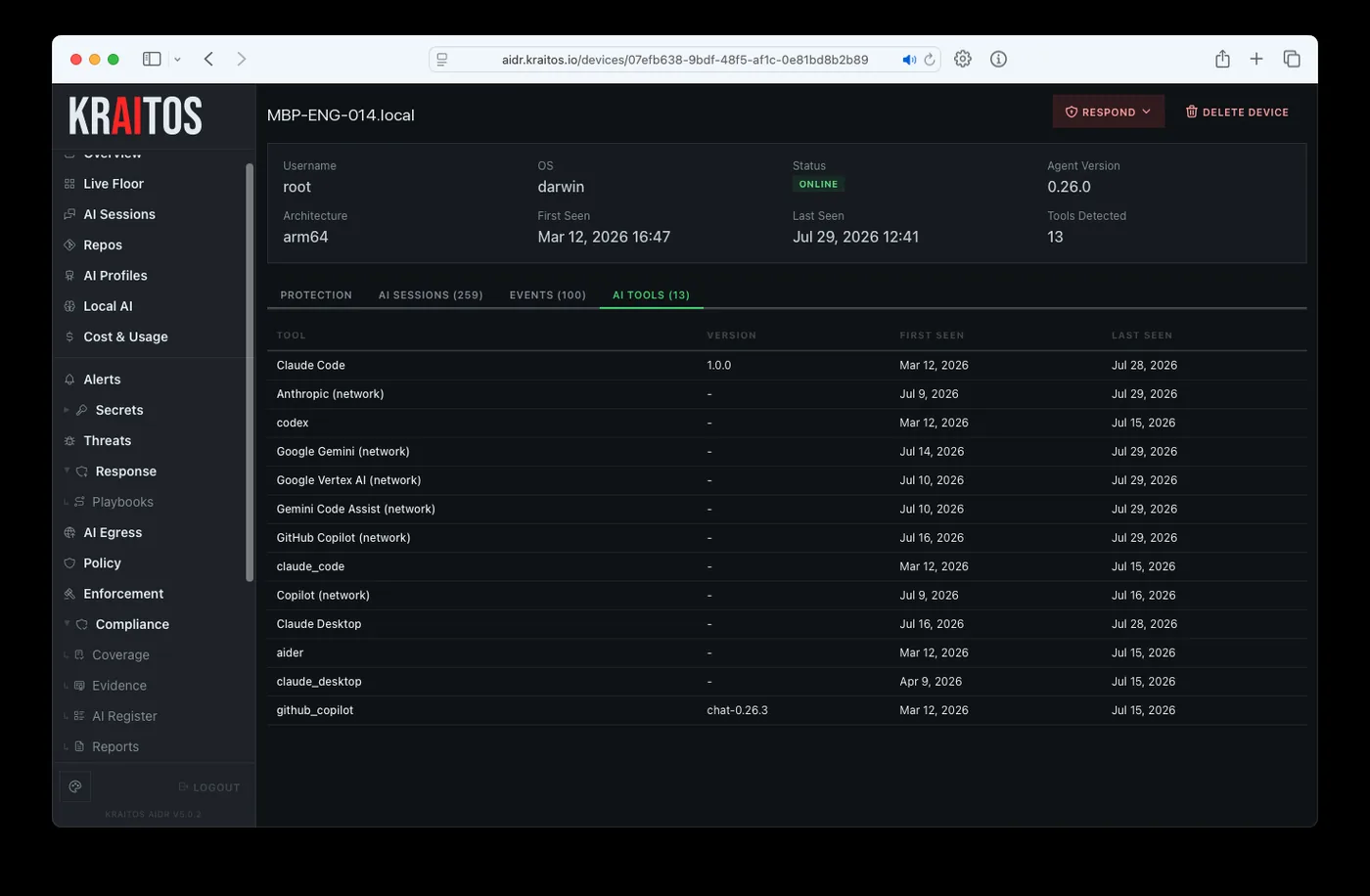
Task: Click the Anthropic (network) row
Action: coord(787,394)
